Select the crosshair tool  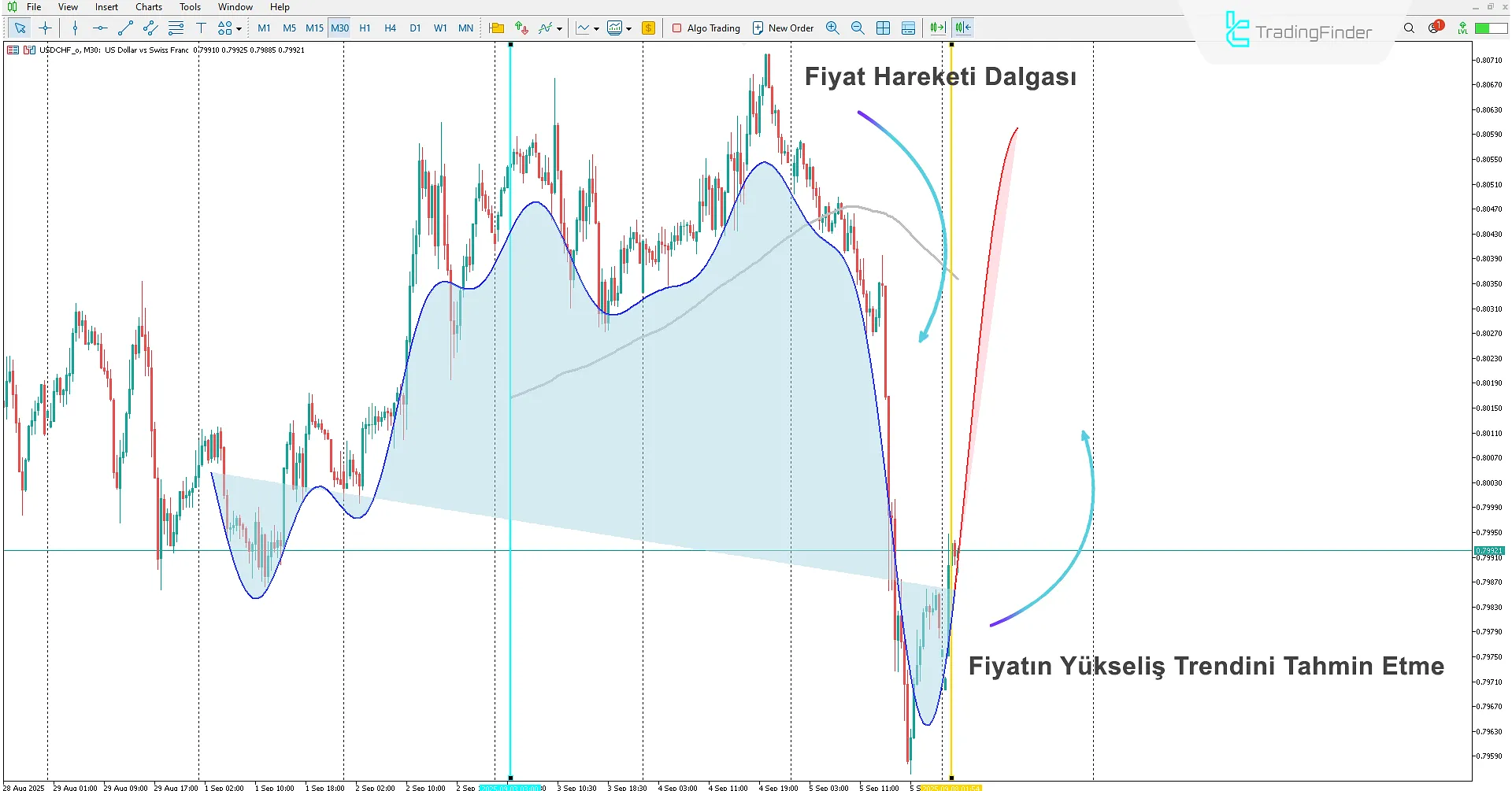(45, 28)
